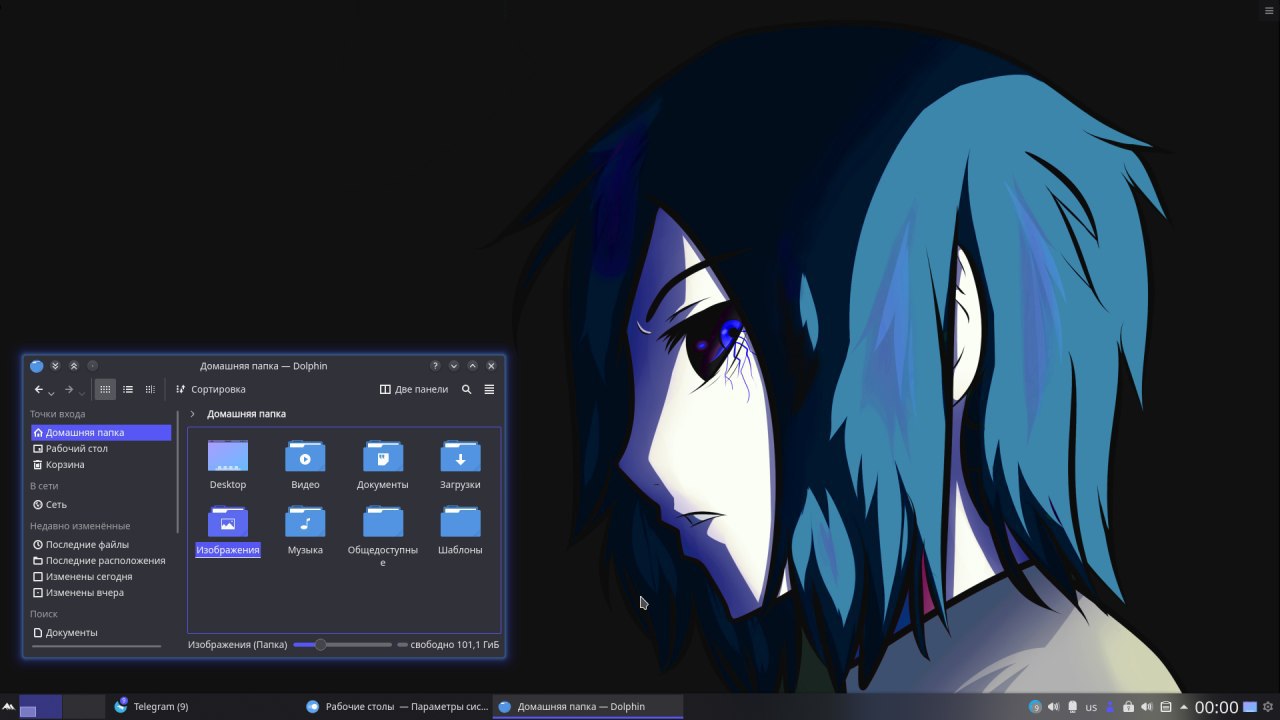Adjust the icon zoom slider
Screen dimensions: 1280x720
(x=343, y=645)
